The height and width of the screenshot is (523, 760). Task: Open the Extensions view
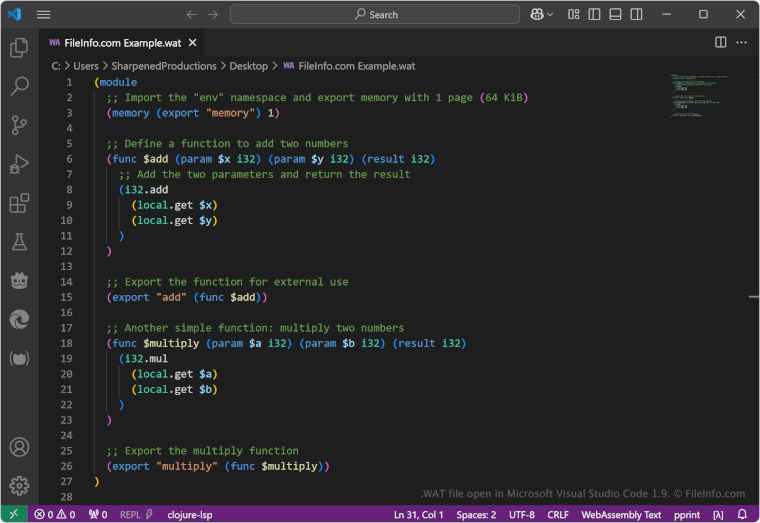pos(19,203)
